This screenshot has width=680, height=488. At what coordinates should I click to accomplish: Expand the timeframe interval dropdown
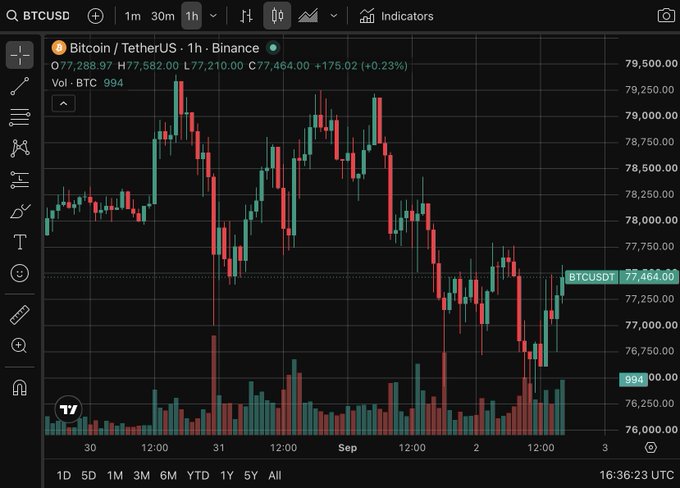213,16
